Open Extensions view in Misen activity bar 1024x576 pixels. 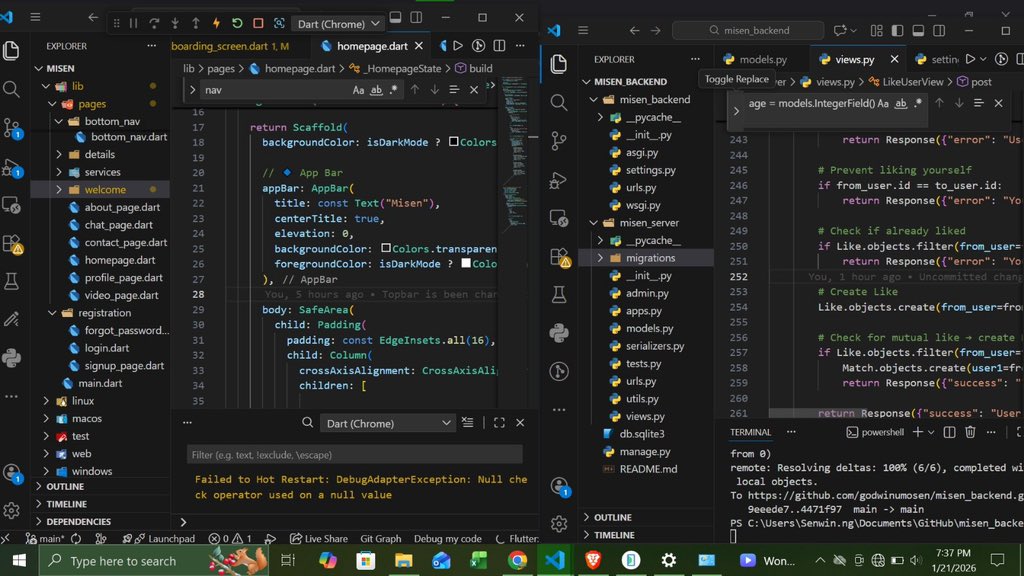tap(11, 243)
